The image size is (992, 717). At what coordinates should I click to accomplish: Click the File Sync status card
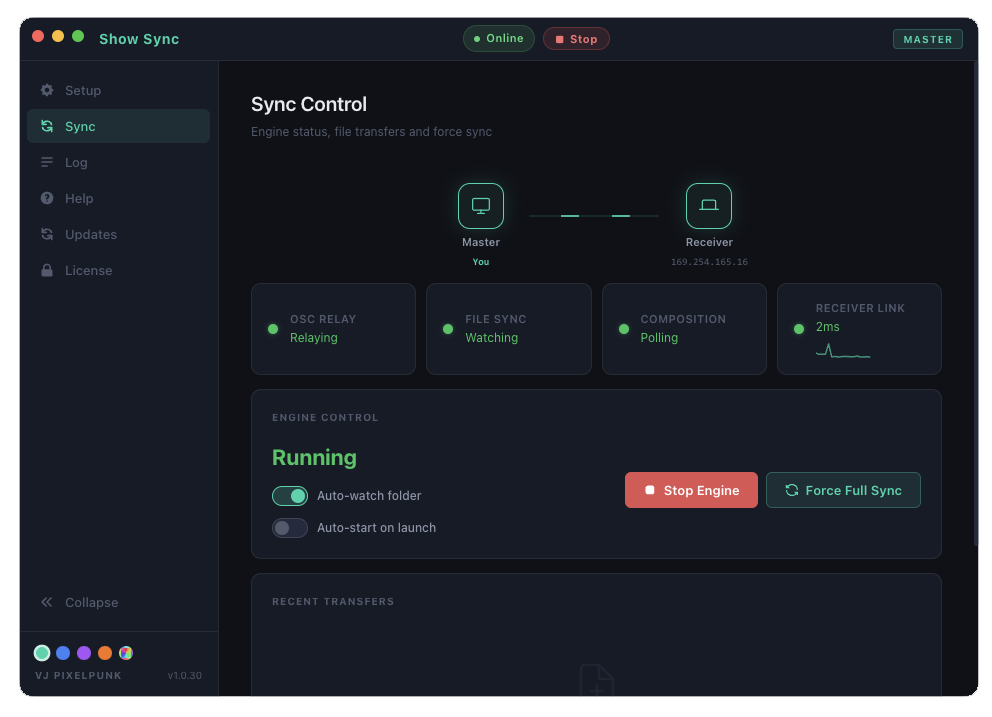pyautogui.click(x=509, y=328)
